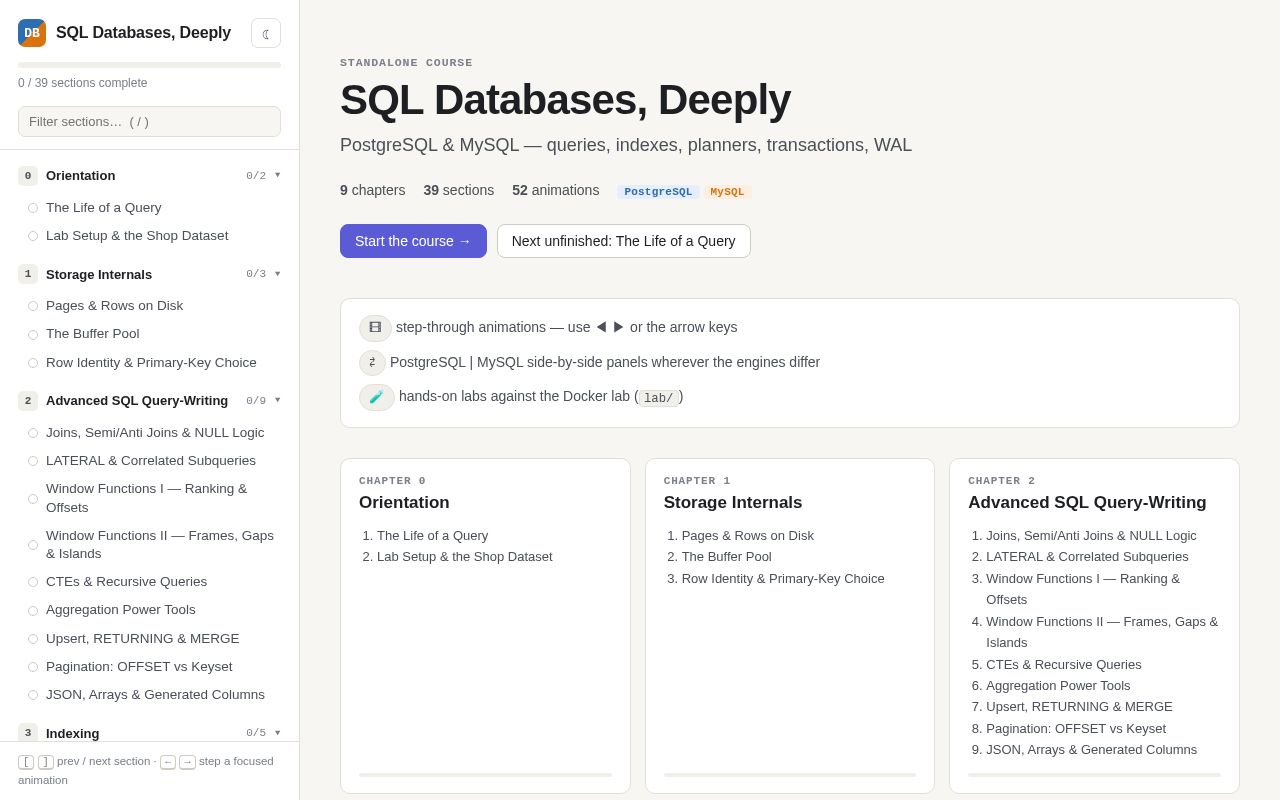
Task: Collapse the Storage Internals chapter in sidebar
Action: (149, 274)
